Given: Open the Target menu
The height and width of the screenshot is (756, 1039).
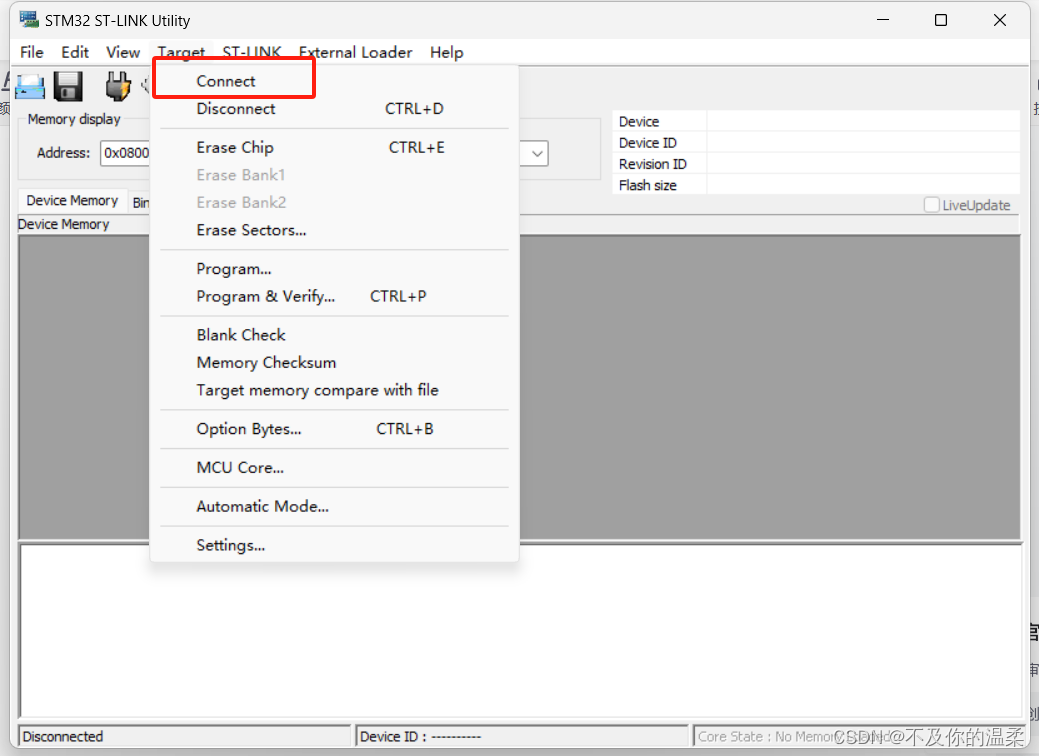Looking at the screenshot, I should point(182,52).
